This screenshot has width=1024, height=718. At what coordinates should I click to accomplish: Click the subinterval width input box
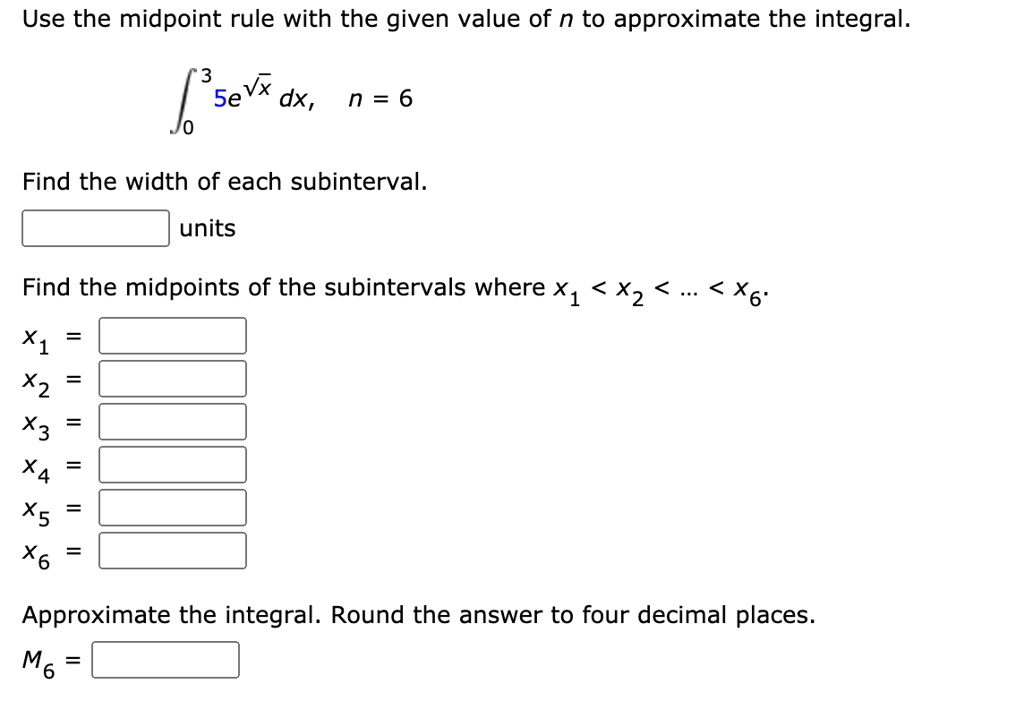tap(95, 228)
